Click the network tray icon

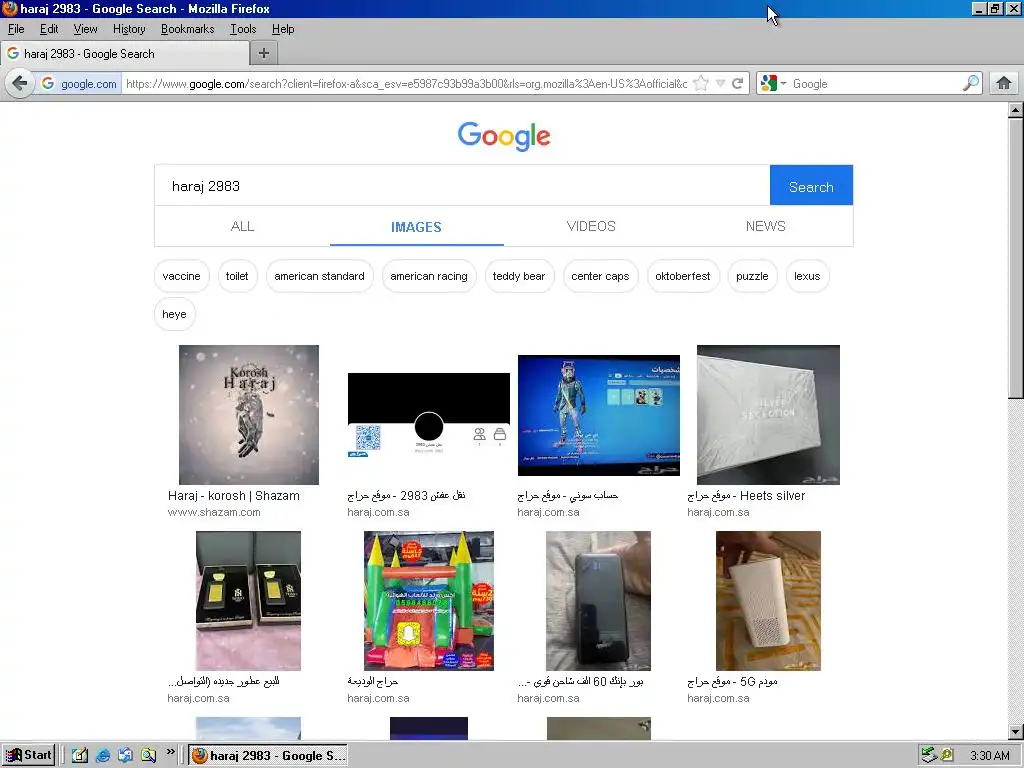pos(928,756)
